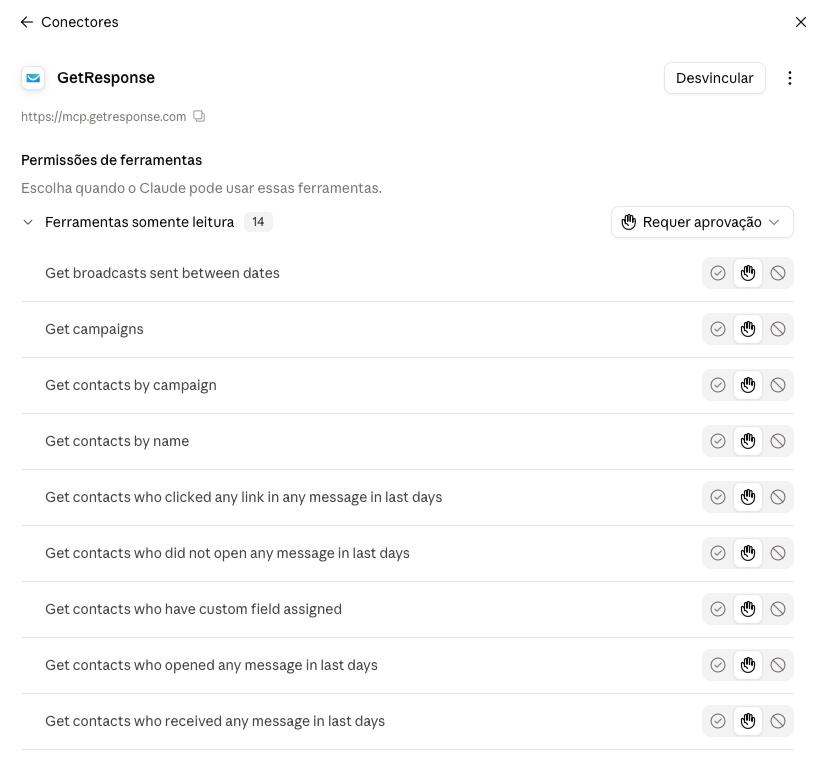Open the three-dot more options menu
The image size is (820, 758).
tap(790, 78)
